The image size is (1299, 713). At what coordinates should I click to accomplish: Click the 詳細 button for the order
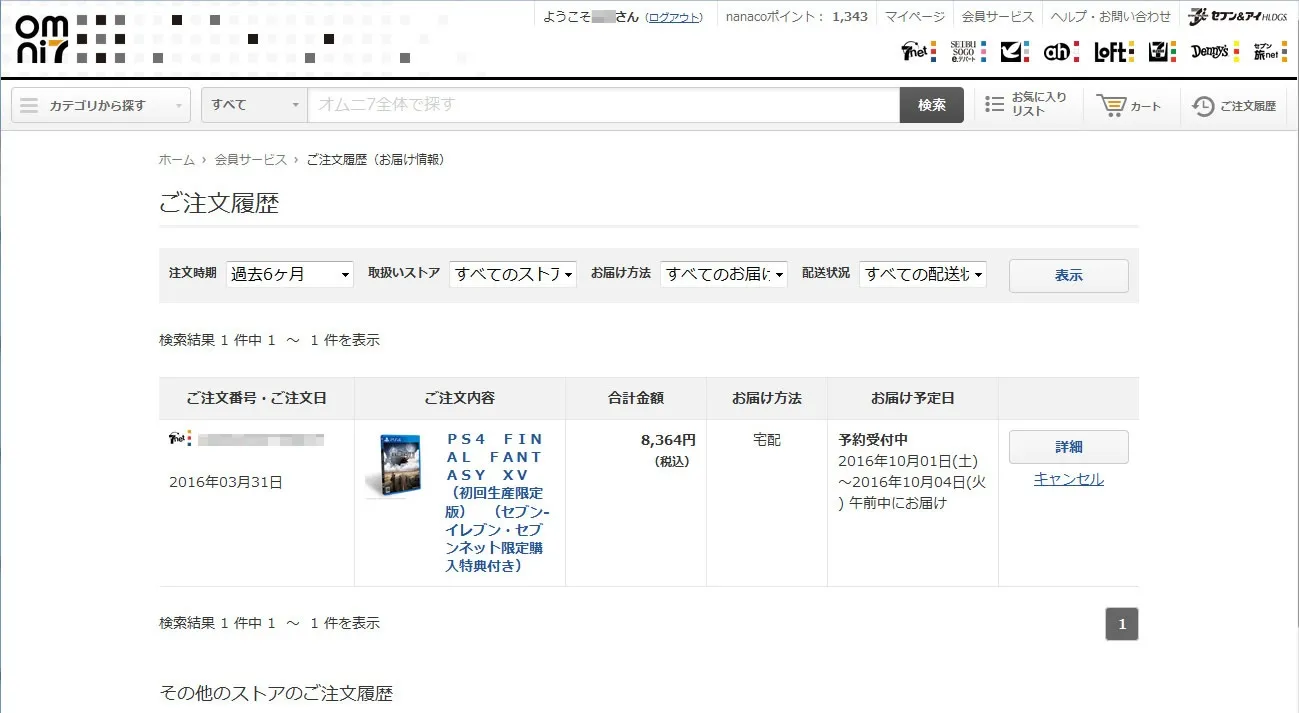tap(1069, 447)
